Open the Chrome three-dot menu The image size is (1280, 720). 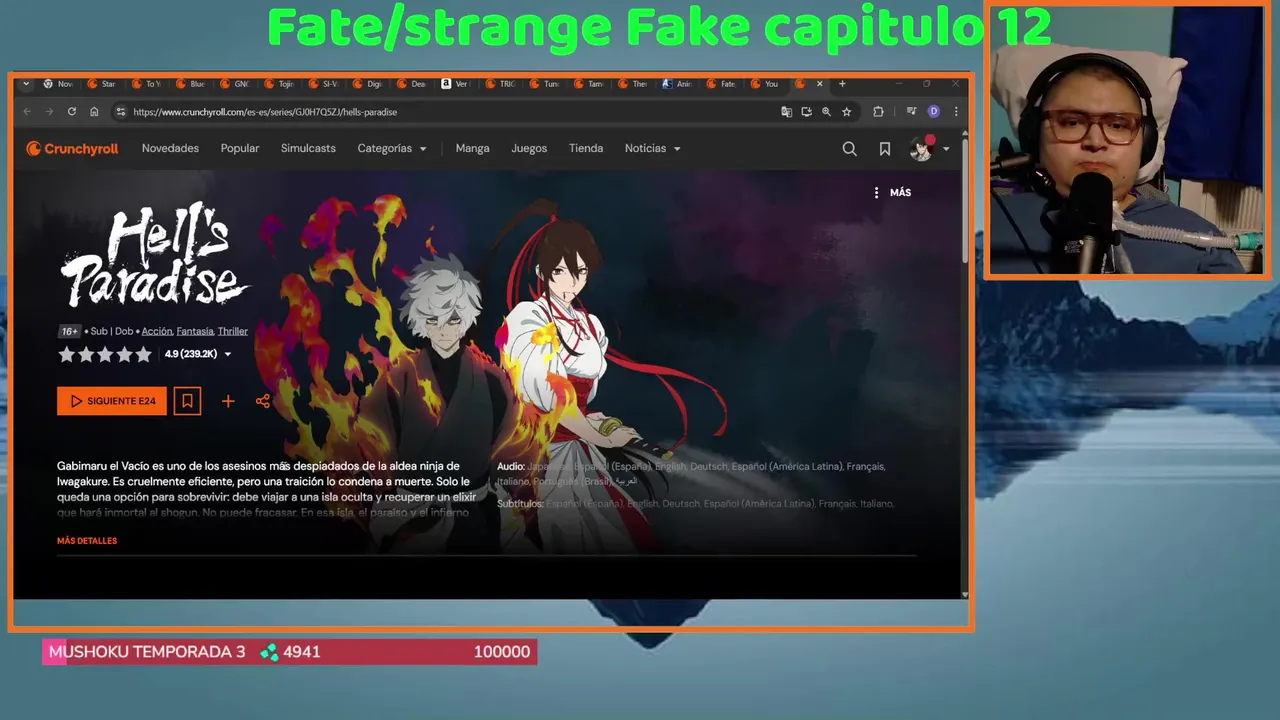[x=956, y=112]
